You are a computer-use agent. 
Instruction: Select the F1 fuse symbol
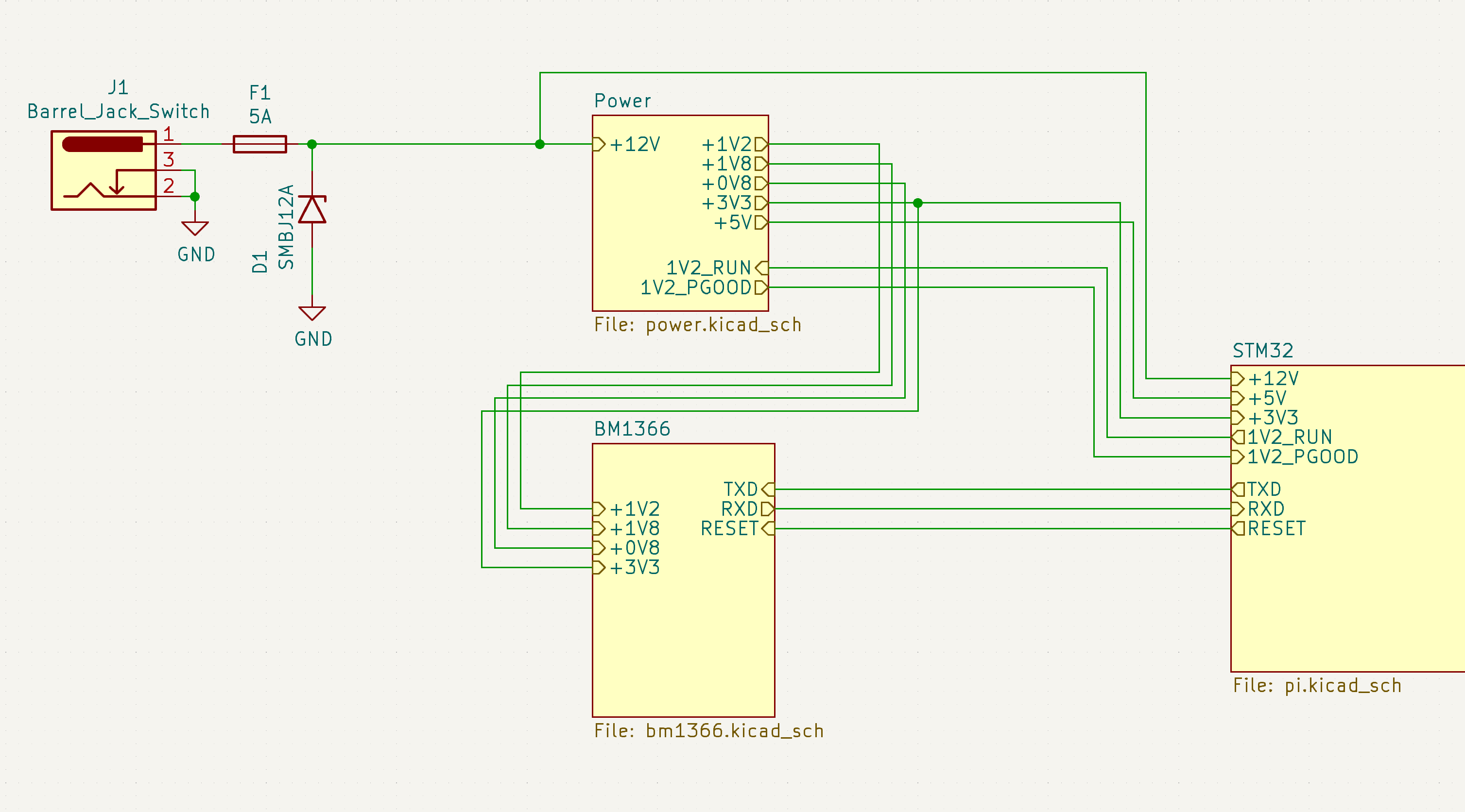click(260, 144)
